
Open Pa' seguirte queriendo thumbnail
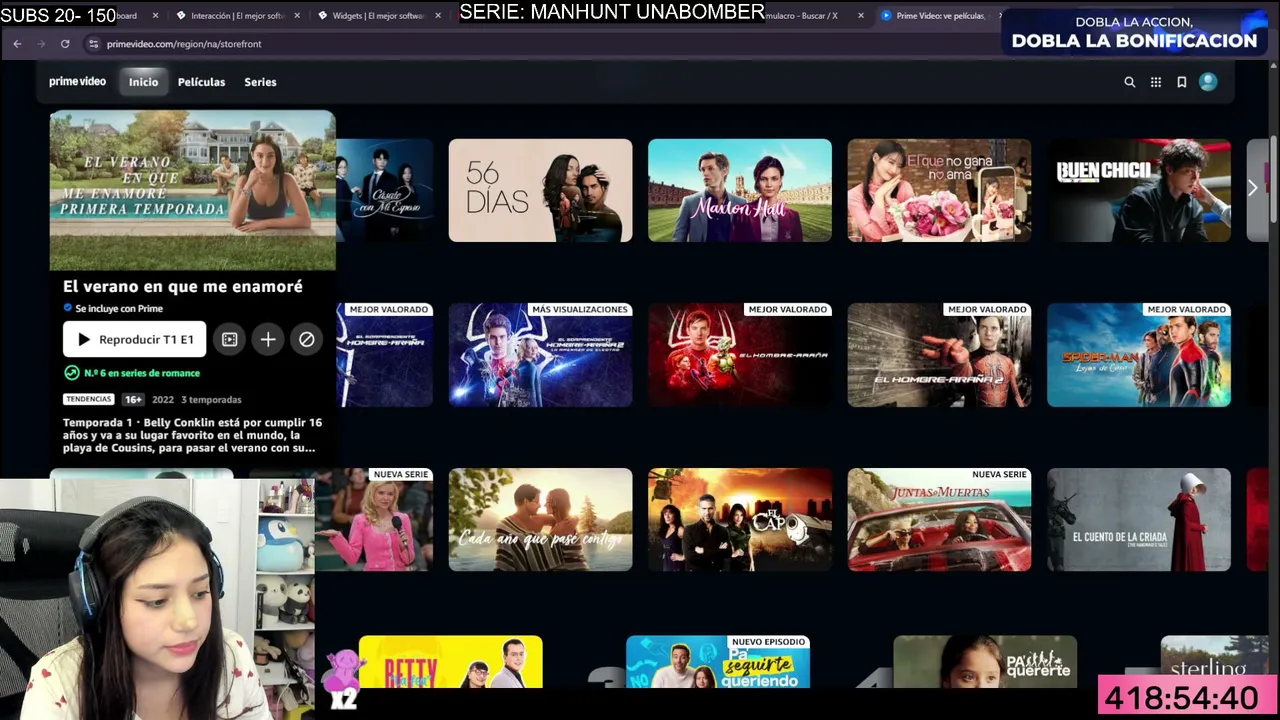coord(718,662)
